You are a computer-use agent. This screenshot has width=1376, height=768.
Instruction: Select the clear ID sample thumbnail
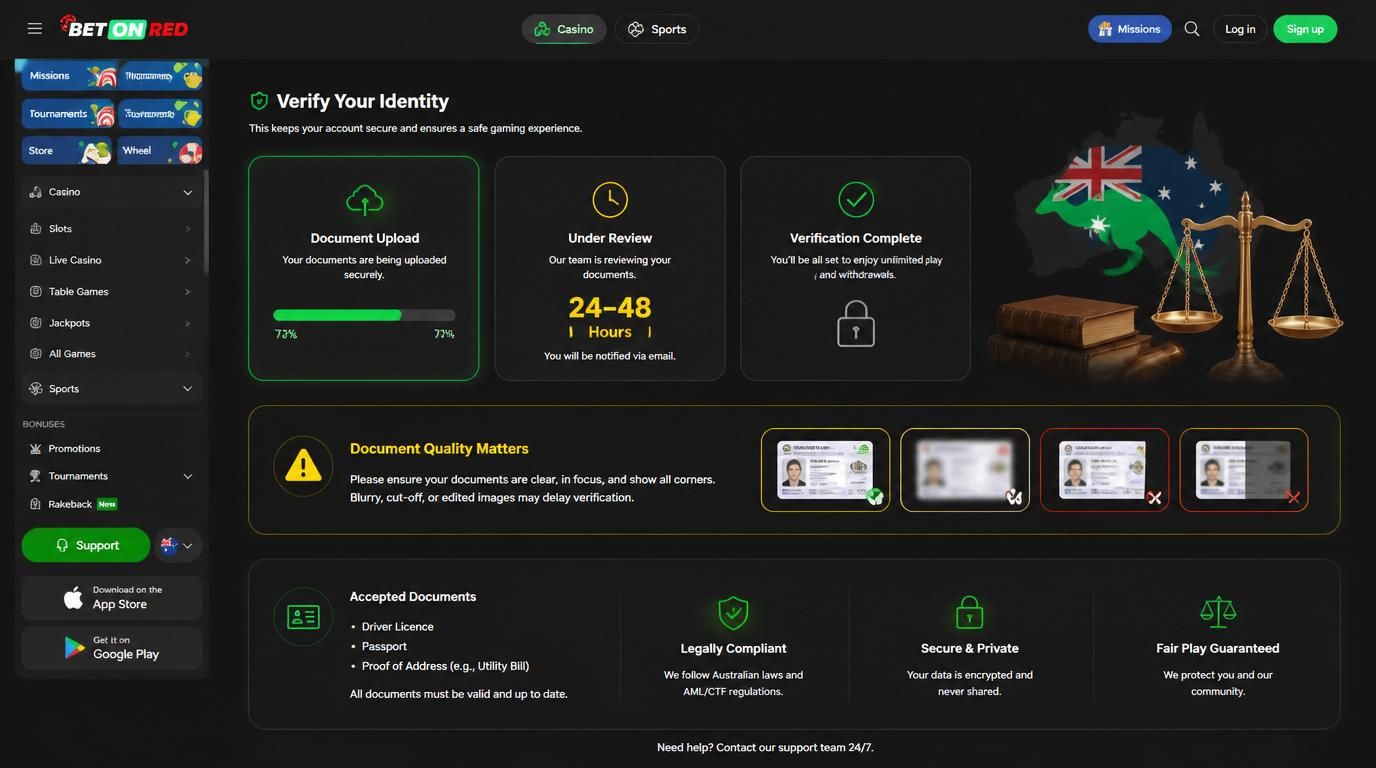(826, 470)
